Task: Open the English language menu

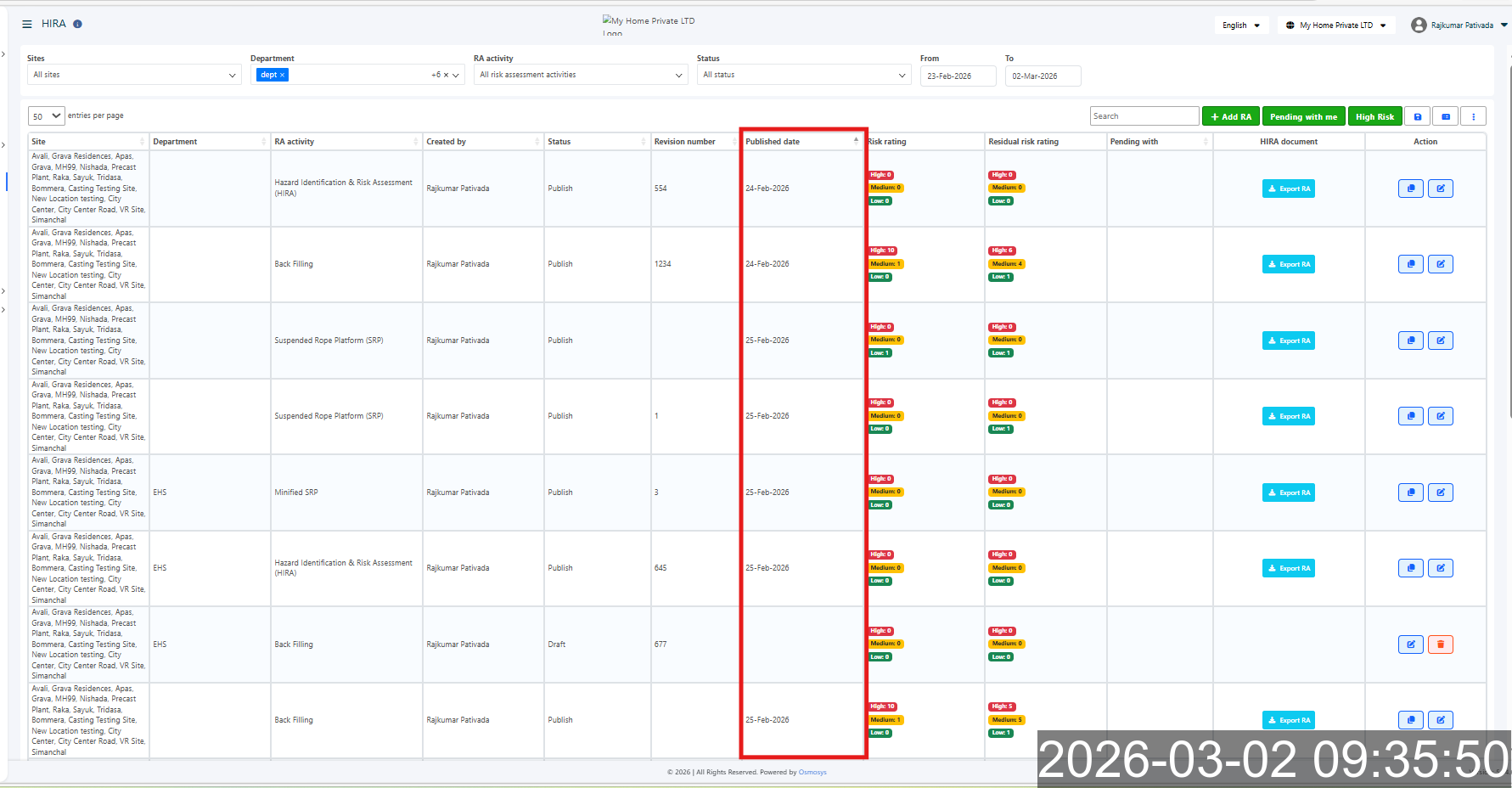Action: pos(1240,25)
